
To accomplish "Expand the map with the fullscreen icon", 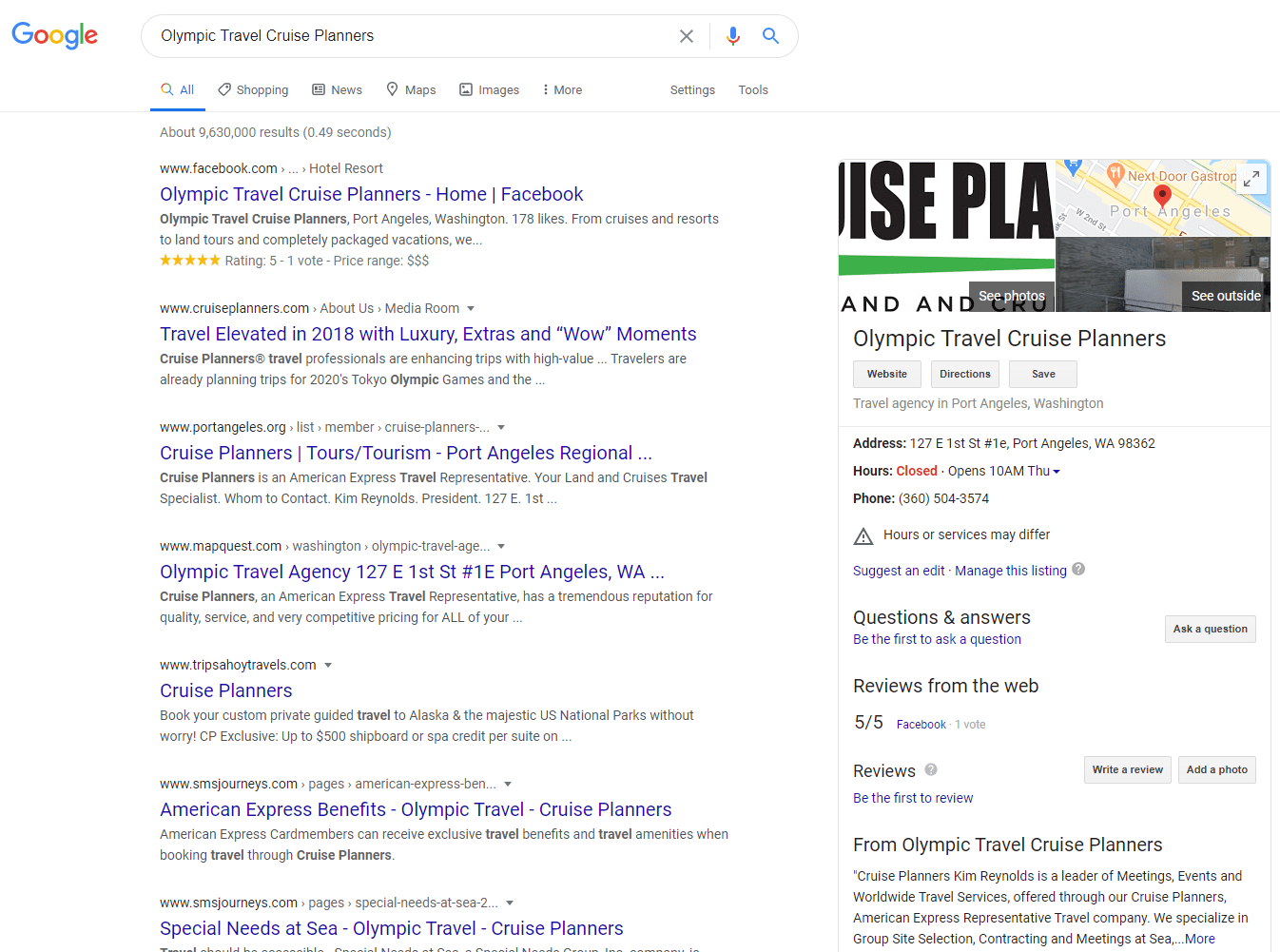I will (x=1251, y=178).
